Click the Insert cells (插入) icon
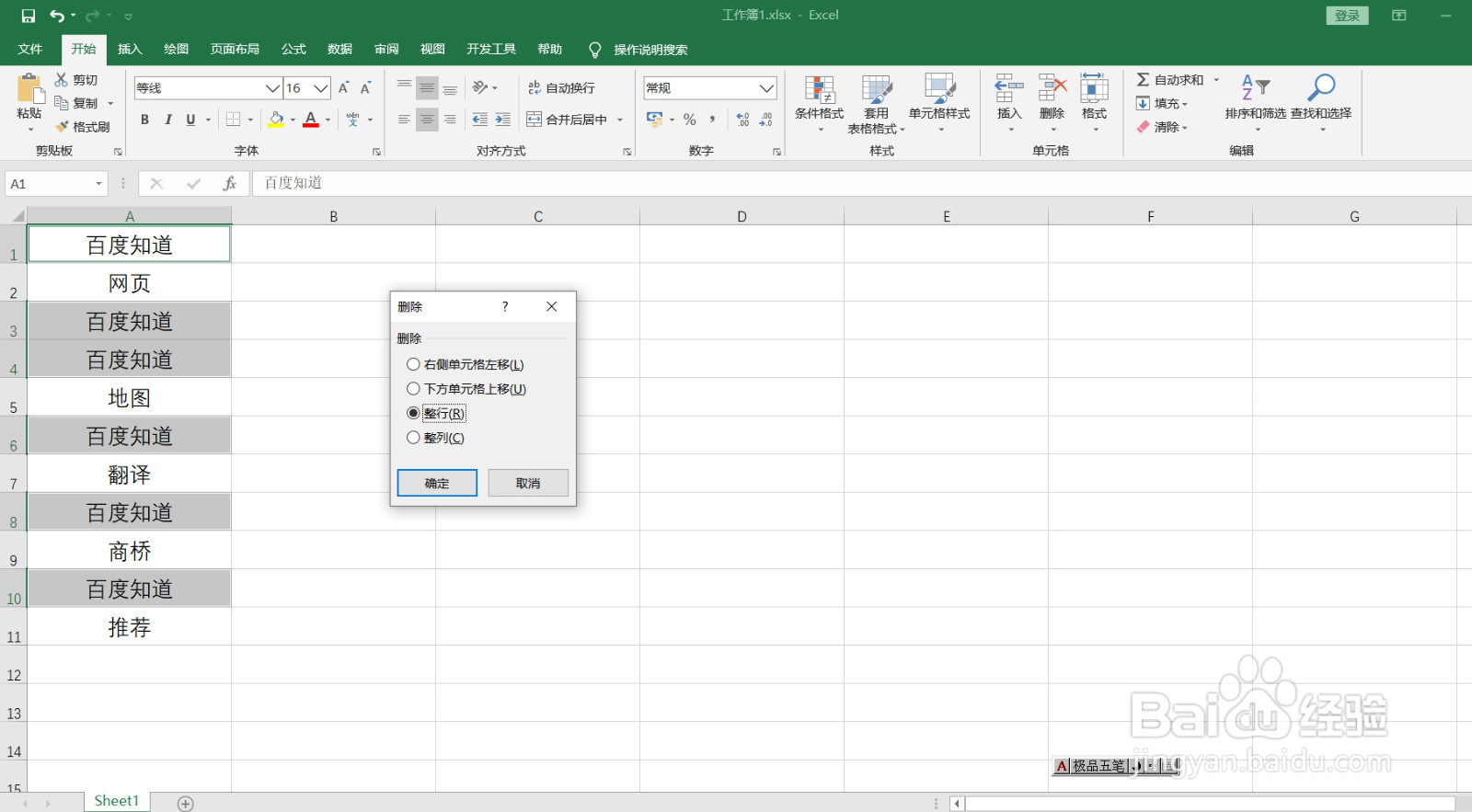Viewport: 1472px width, 812px height. pos(1009,89)
